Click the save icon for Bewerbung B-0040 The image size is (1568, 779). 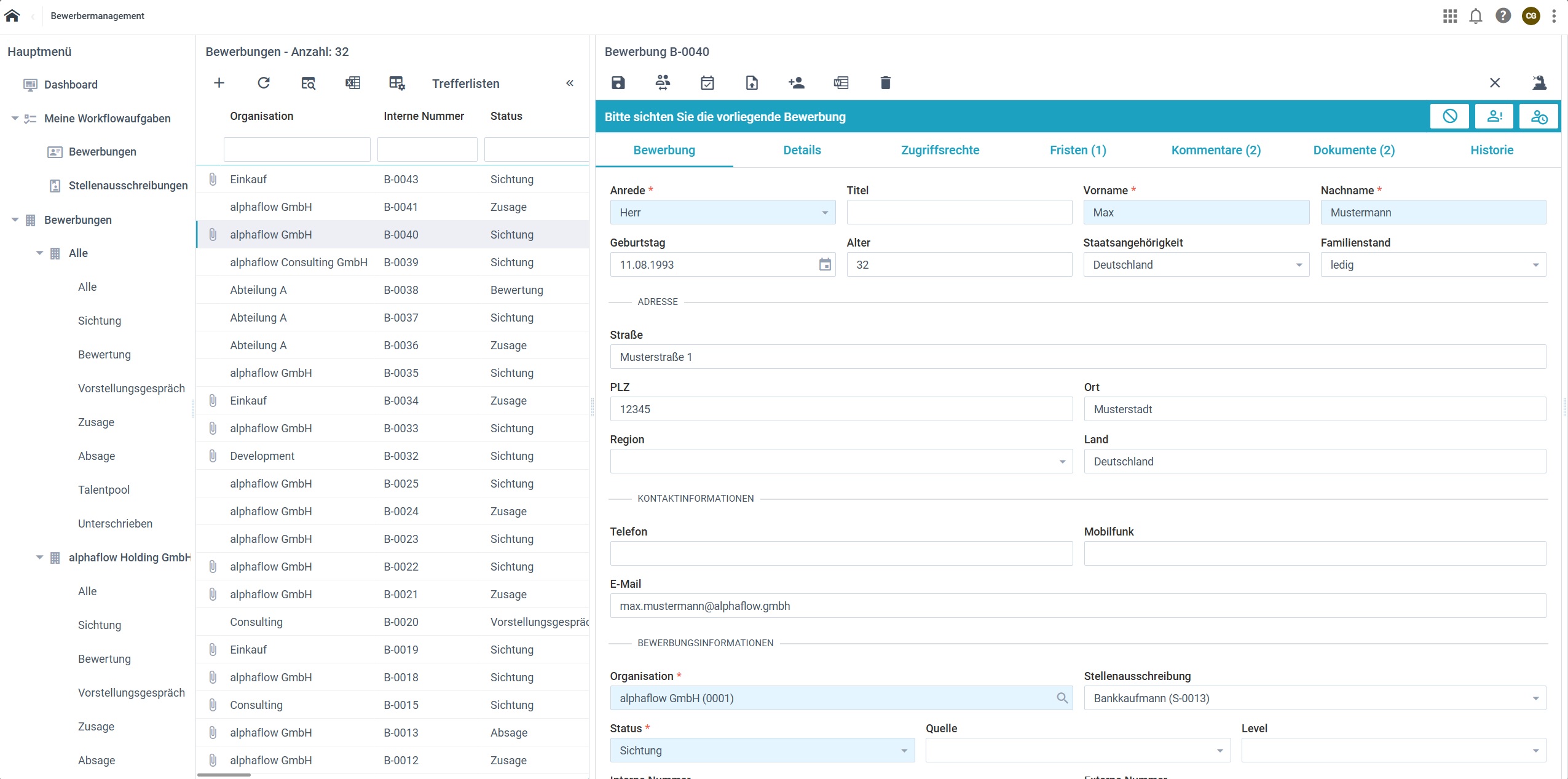[x=618, y=83]
